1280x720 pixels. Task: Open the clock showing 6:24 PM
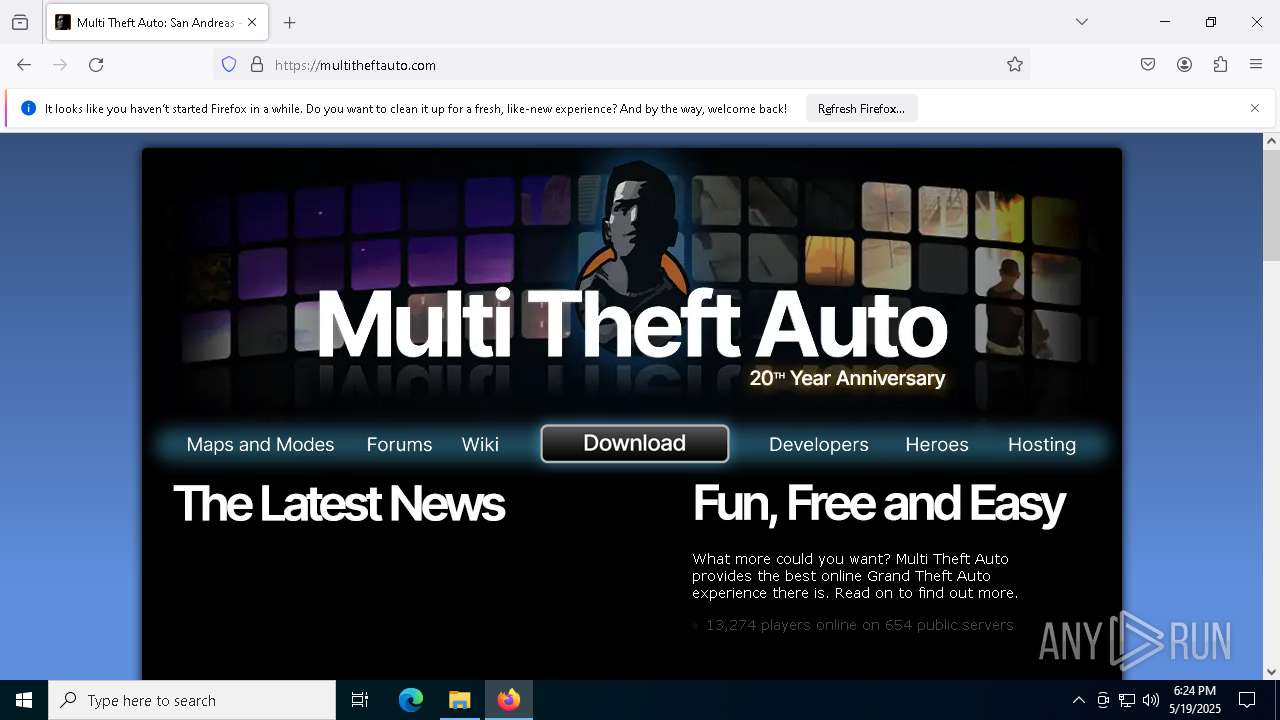click(1195, 700)
